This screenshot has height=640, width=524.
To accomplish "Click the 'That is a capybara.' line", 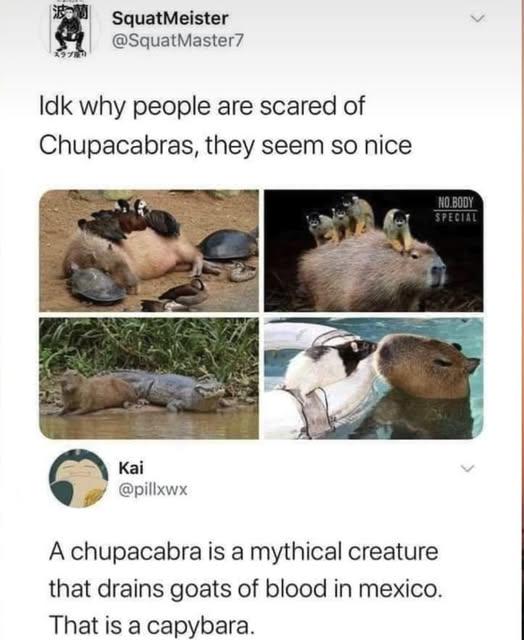I will 151,625.
